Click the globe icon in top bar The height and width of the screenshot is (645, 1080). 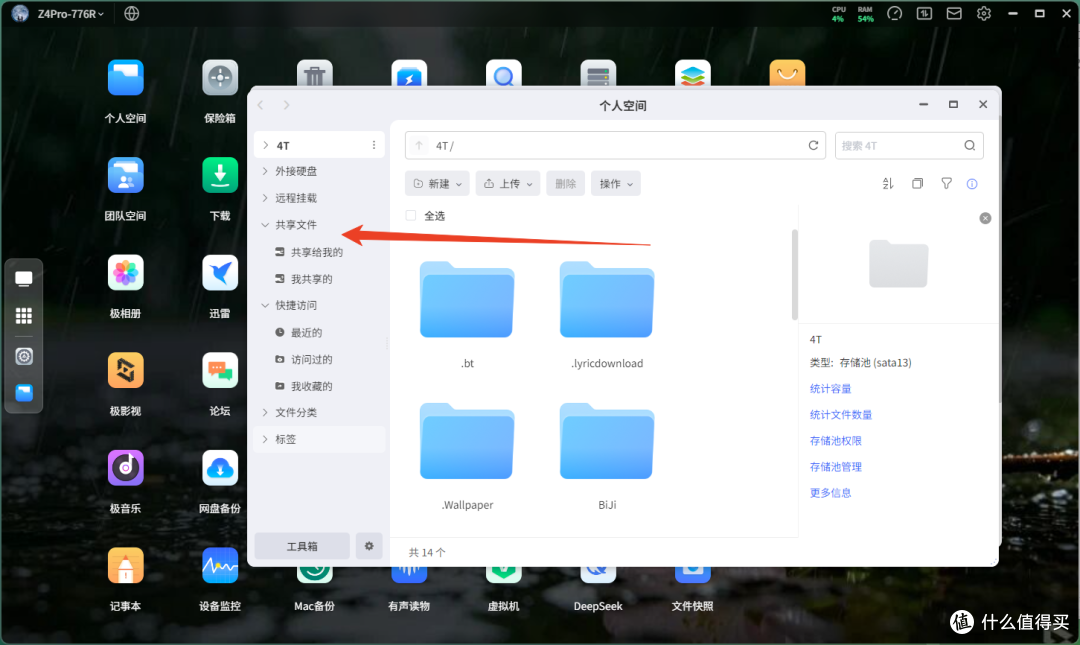tap(132, 14)
